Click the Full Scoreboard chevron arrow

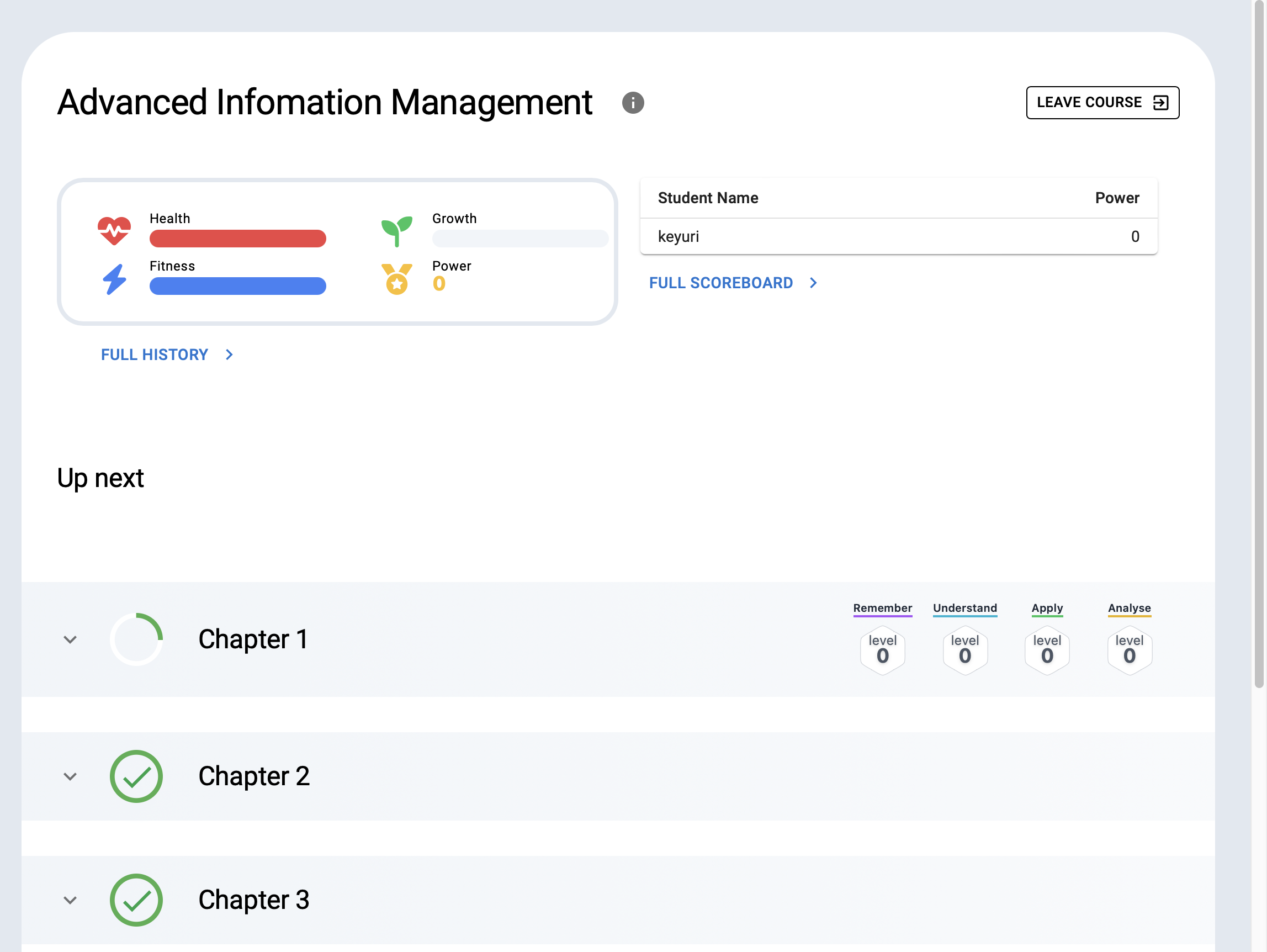point(813,283)
